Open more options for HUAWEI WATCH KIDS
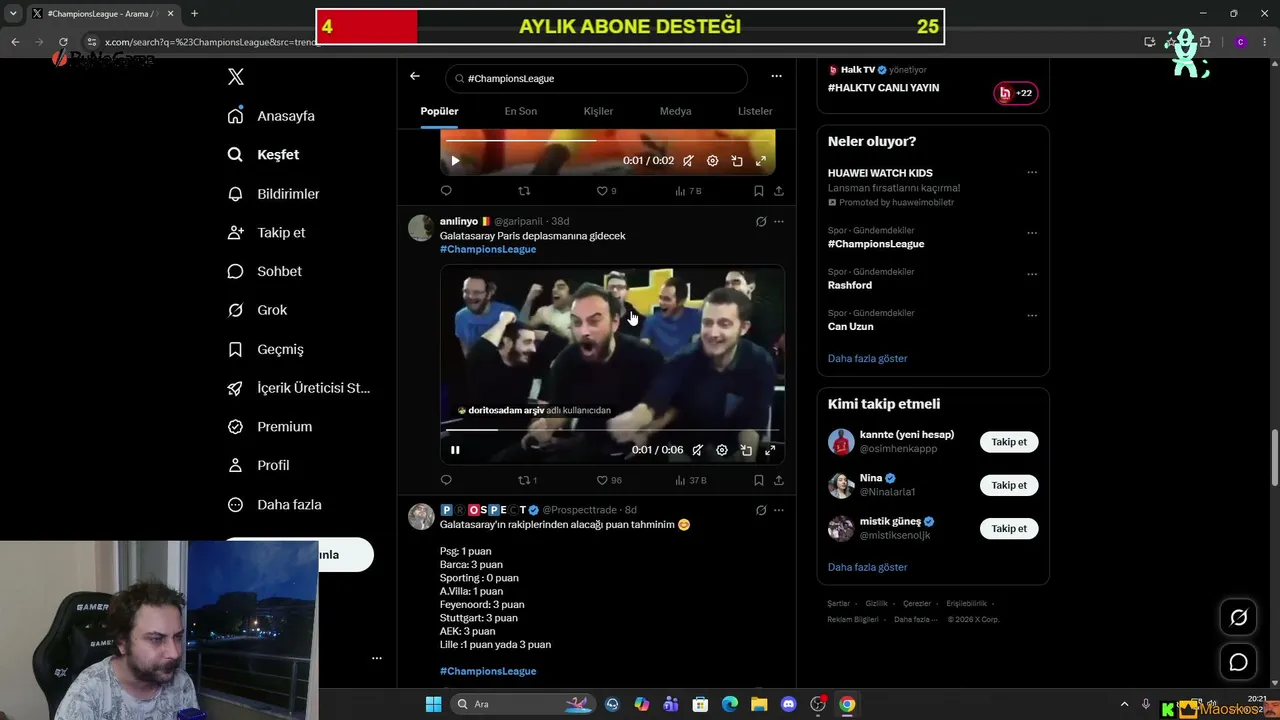 [x=1032, y=172]
